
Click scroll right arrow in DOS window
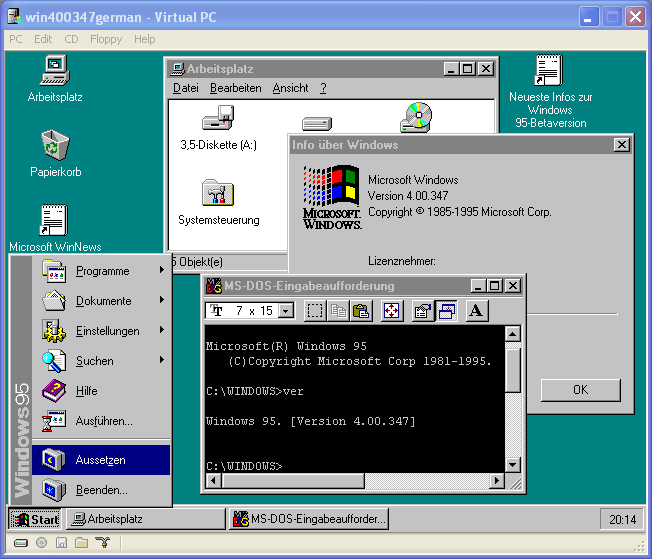[x=496, y=481]
